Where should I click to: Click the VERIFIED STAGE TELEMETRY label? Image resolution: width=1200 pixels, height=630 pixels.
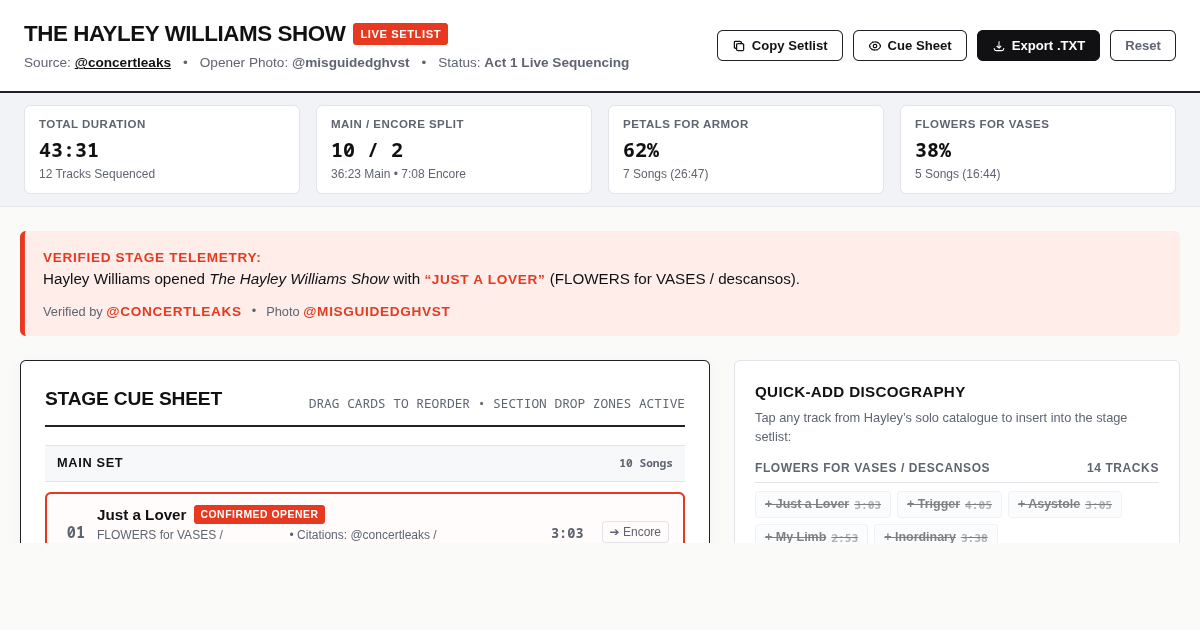(x=152, y=257)
